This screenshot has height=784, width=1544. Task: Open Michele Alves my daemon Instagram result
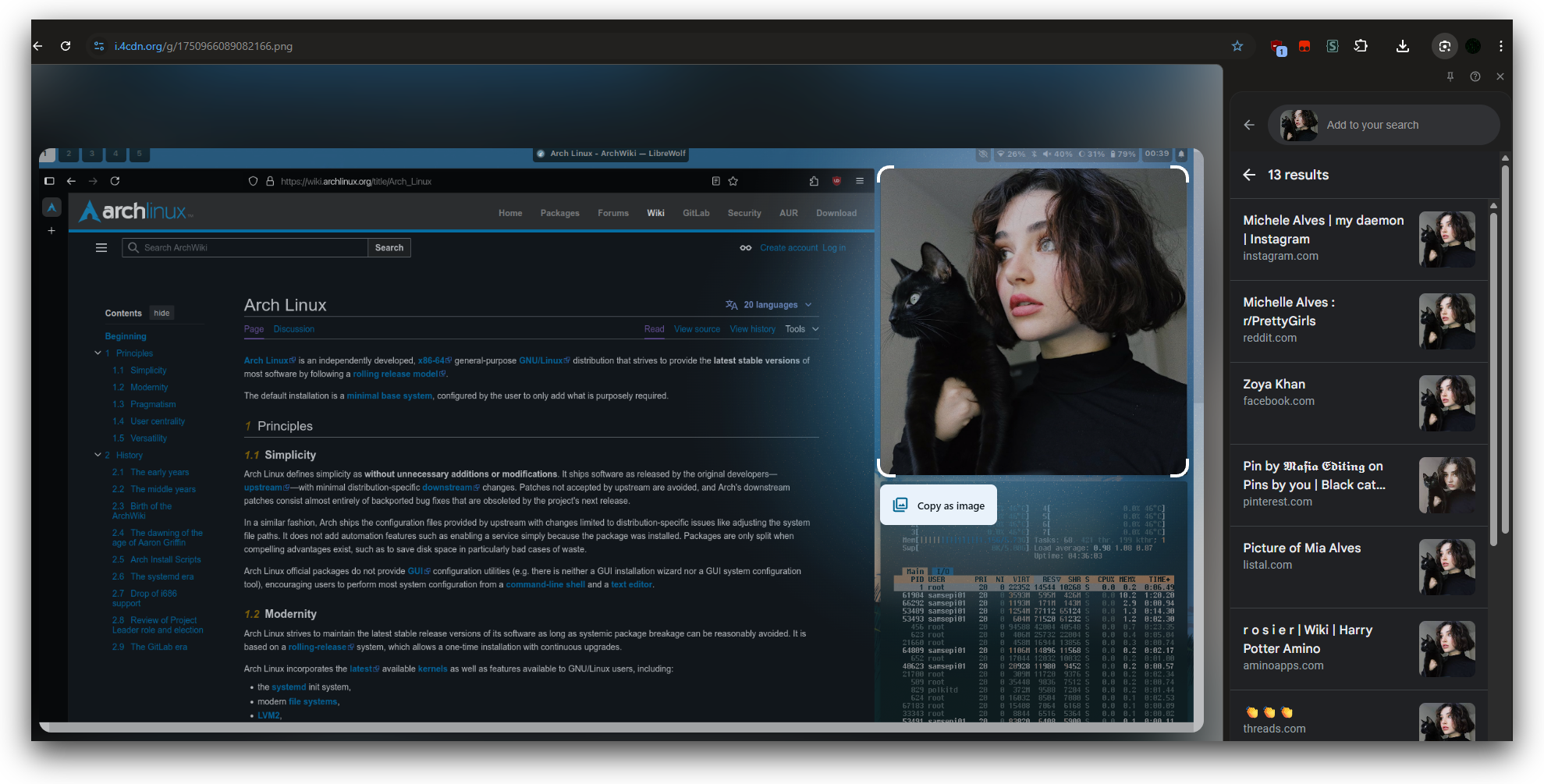click(x=1359, y=239)
